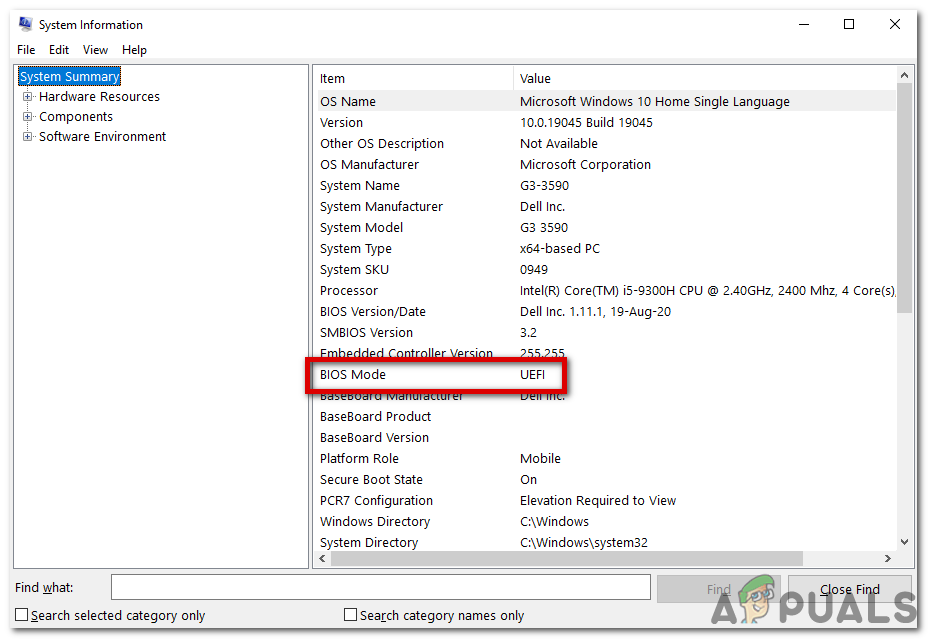Select the PCR7 Configuration row
928x639 pixels.
(x=607, y=501)
